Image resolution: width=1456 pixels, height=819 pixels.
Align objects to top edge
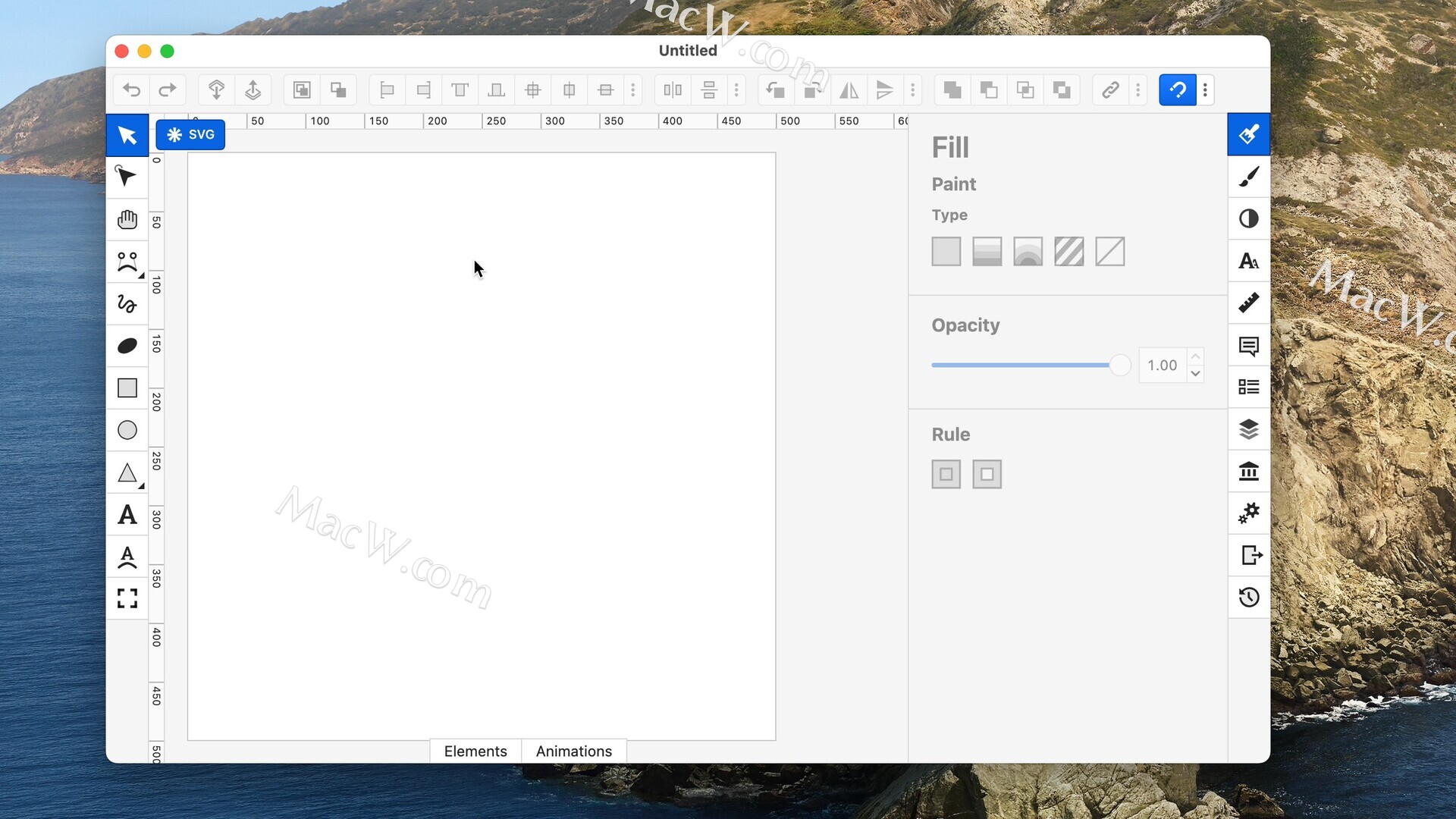(460, 90)
